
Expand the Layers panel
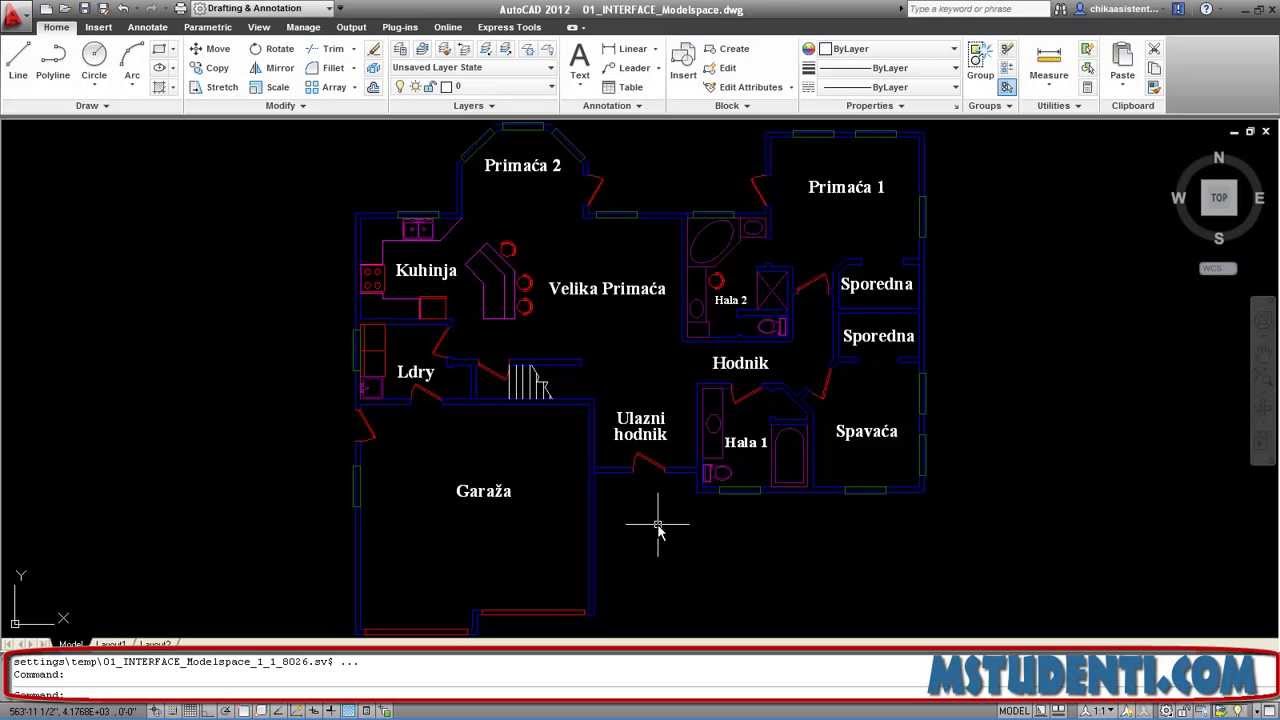coord(474,106)
